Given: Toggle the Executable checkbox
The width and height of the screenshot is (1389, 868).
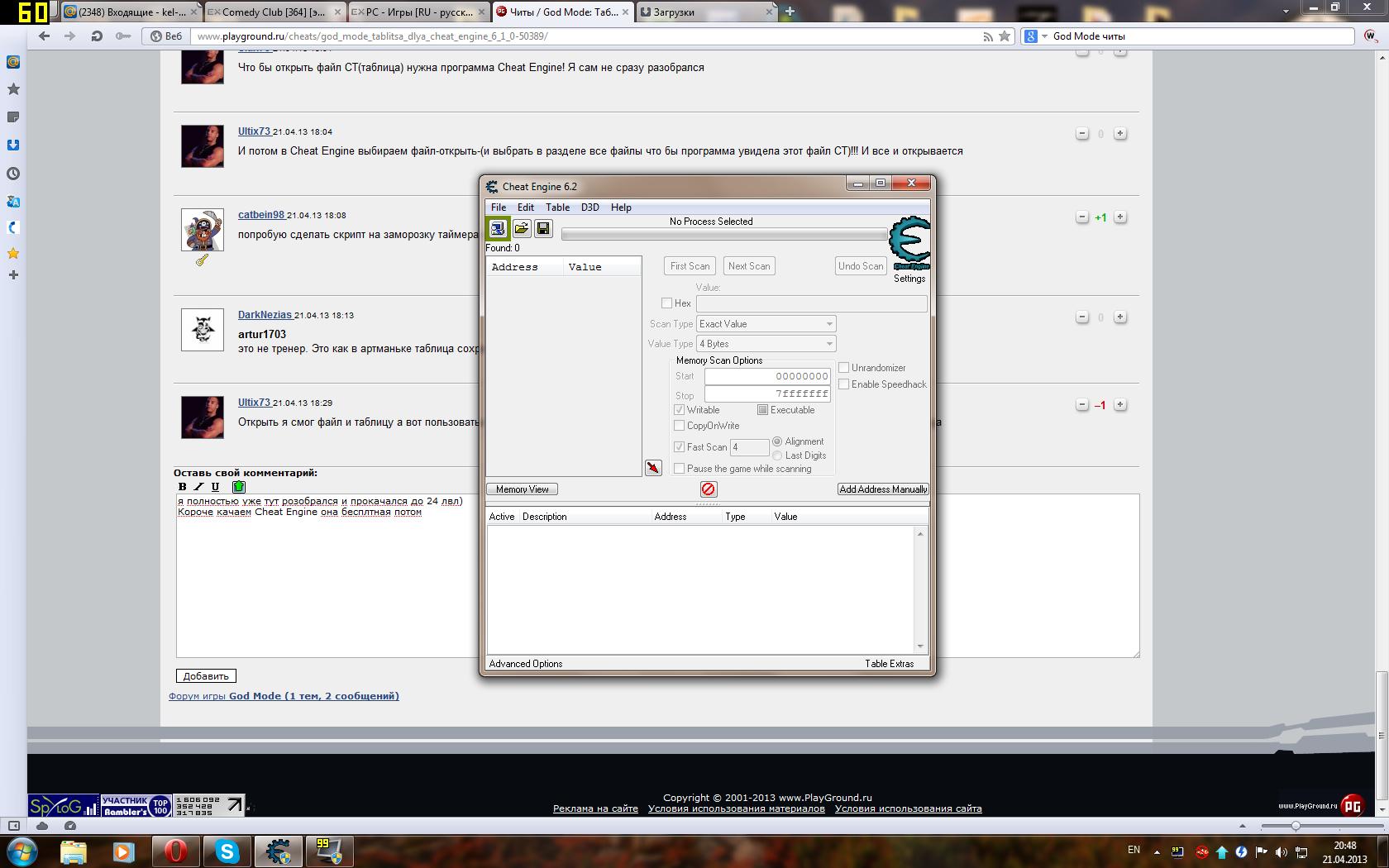Looking at the screenshot, I should click(762, 410).
